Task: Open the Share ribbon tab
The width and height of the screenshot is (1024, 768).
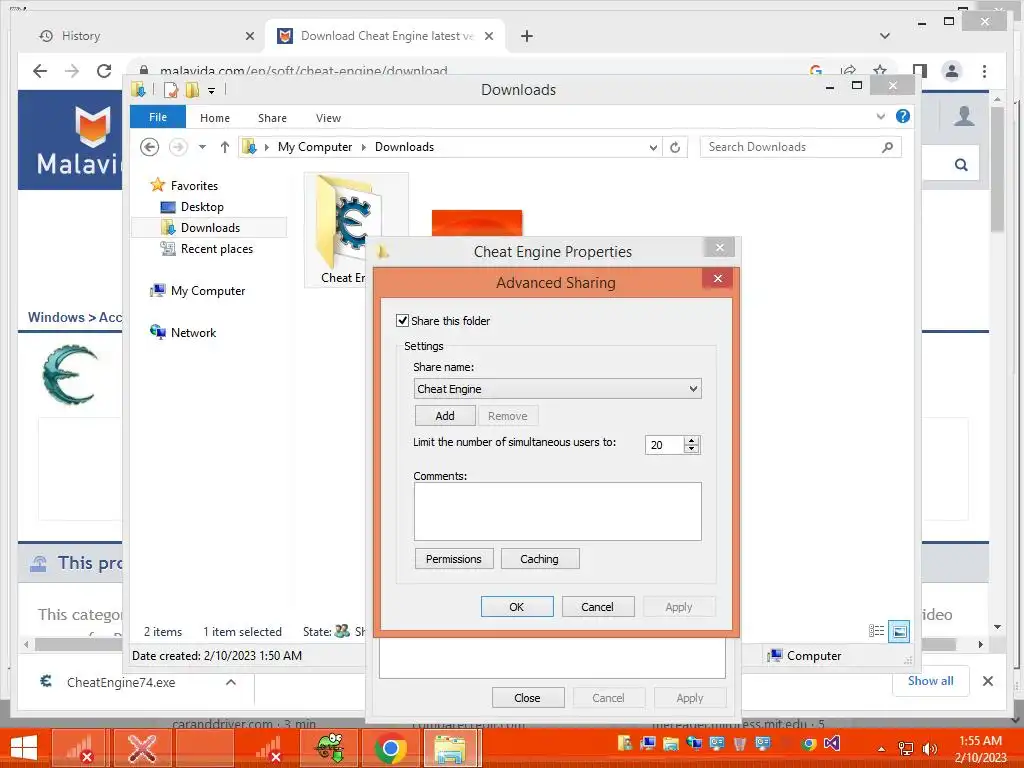Action: tap(272, 118)
